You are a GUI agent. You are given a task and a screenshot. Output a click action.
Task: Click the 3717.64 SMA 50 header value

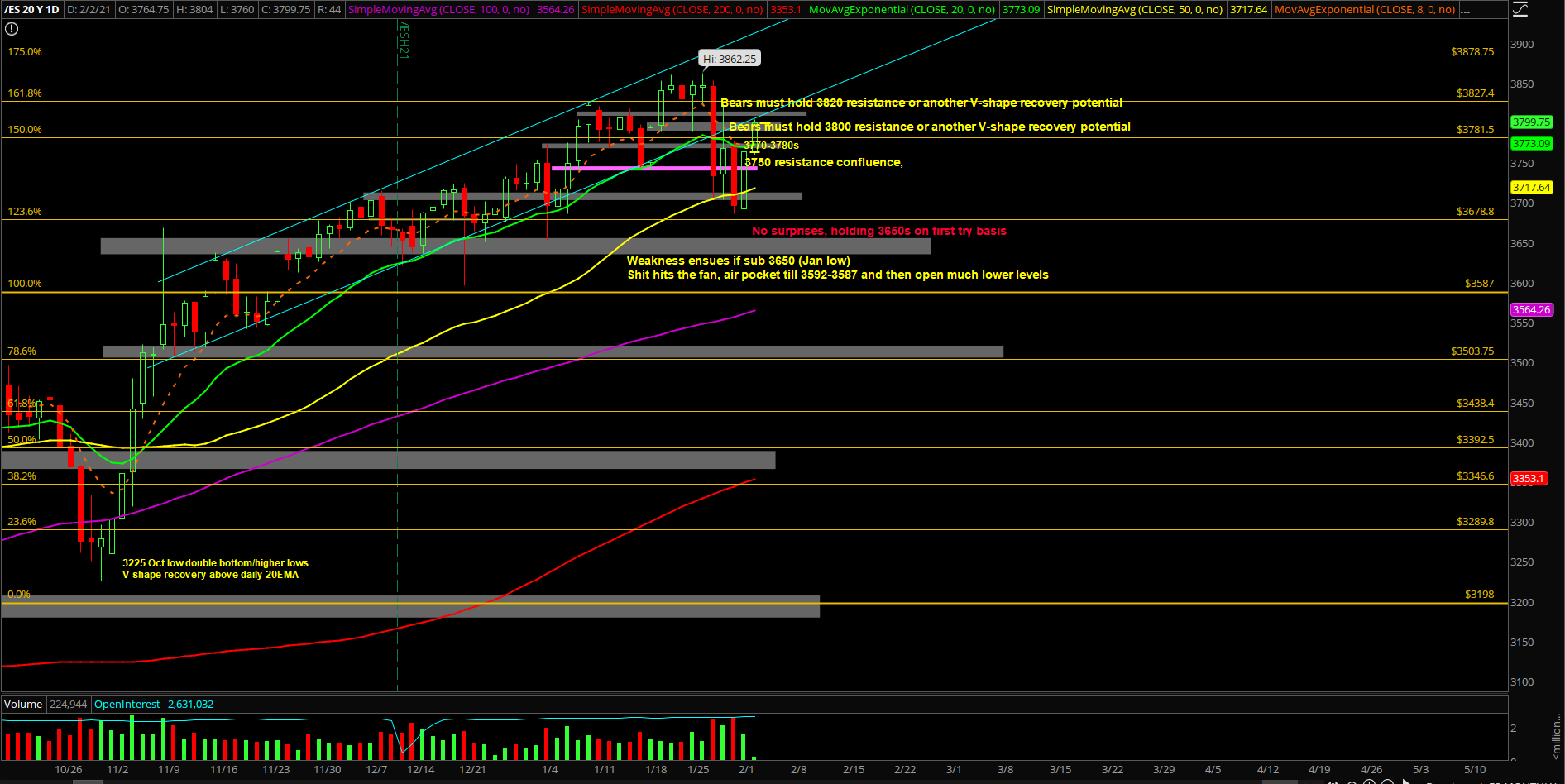[1248, 10]
